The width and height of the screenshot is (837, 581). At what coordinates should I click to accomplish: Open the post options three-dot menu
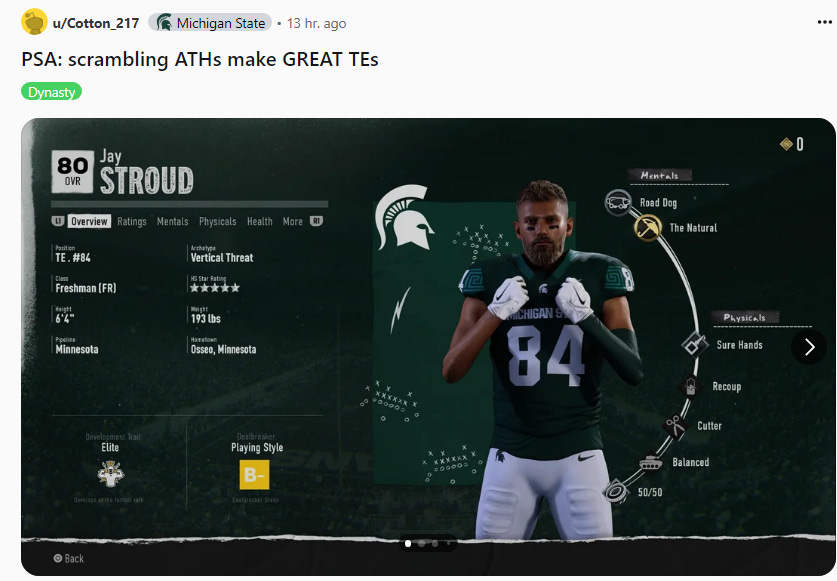(x=824, y=22)
